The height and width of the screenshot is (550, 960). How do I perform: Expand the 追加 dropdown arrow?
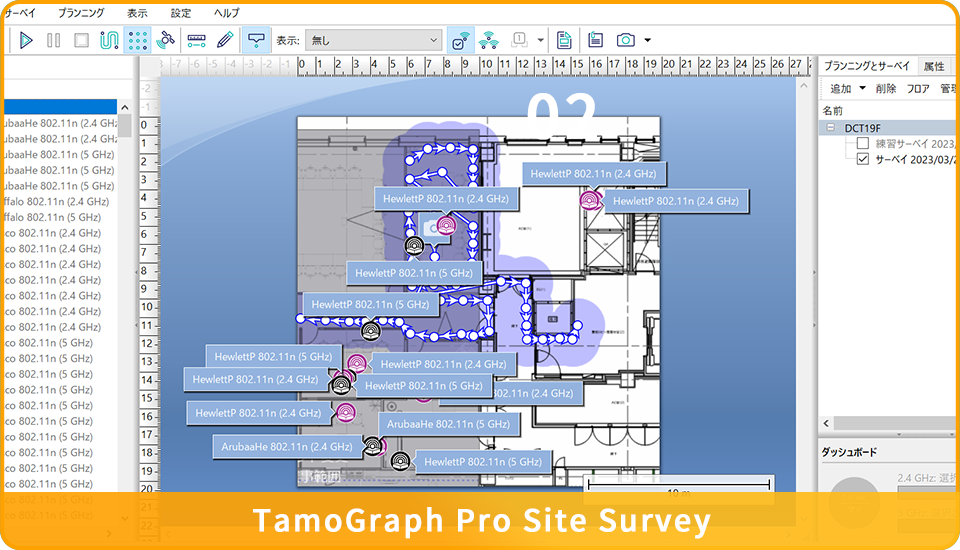(862, 88)
